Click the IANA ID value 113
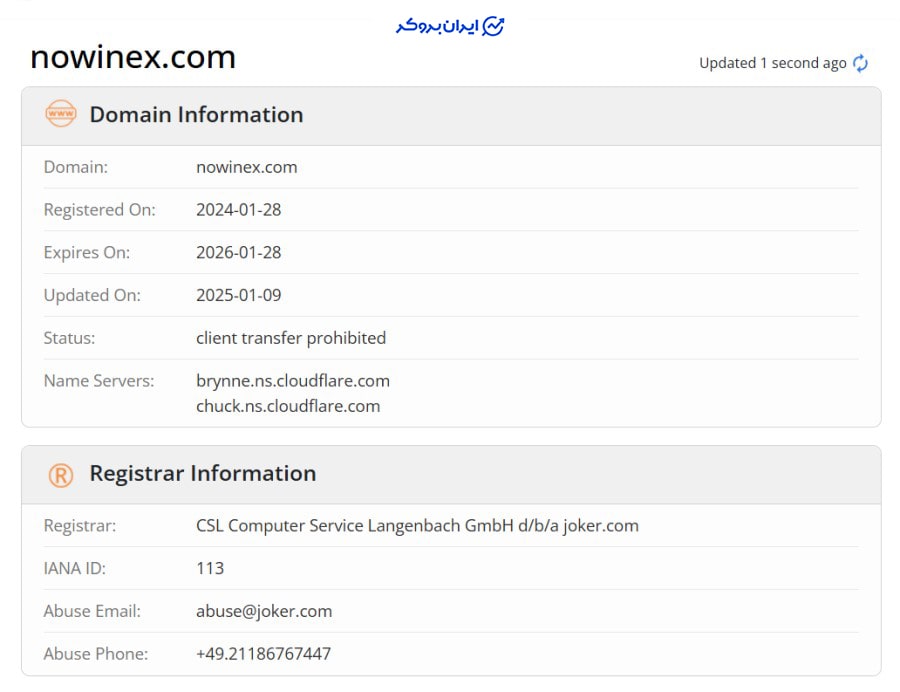Viewport: 900px width, 692px height. 210,568
